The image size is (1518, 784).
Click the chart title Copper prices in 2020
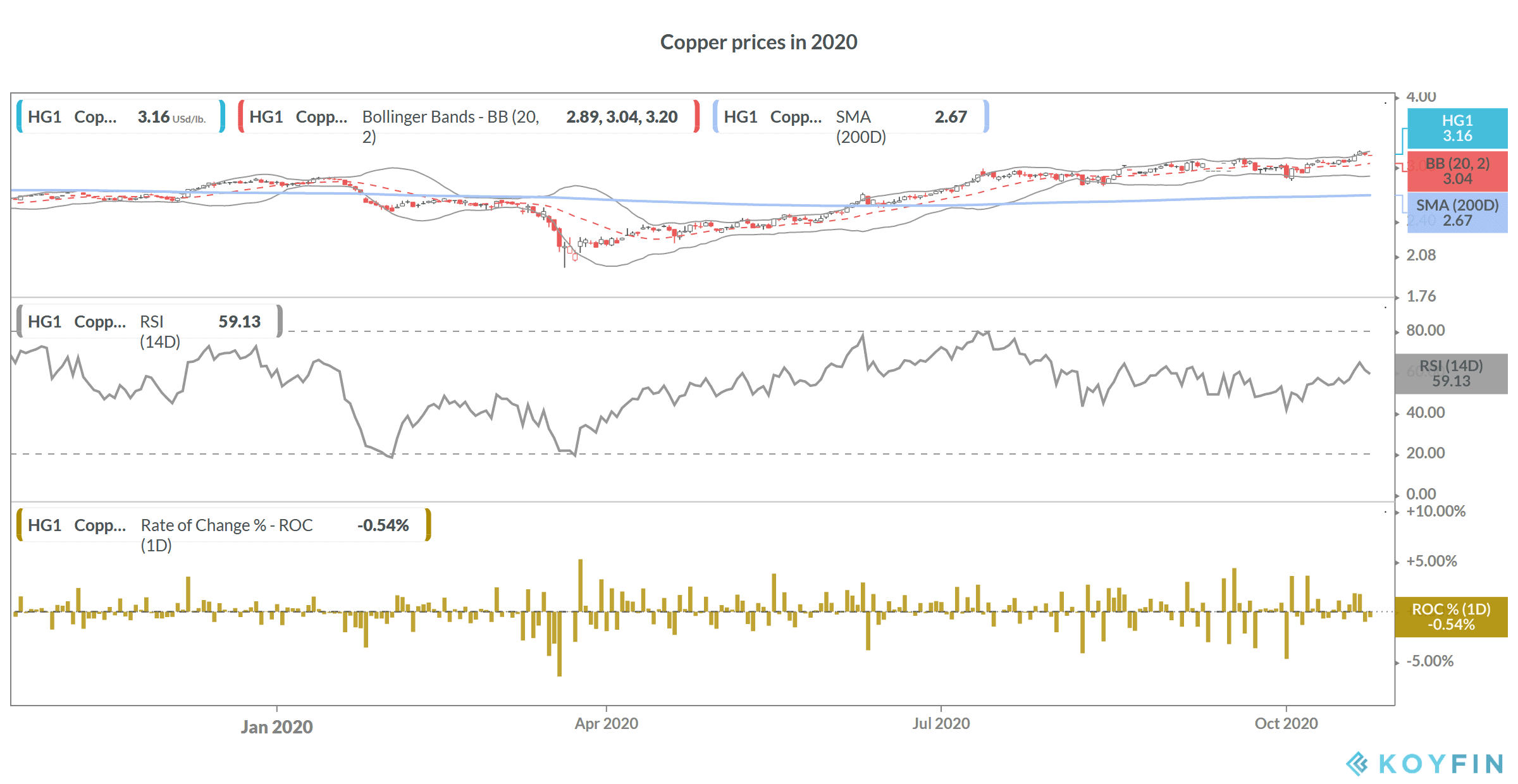click(758, 42)
